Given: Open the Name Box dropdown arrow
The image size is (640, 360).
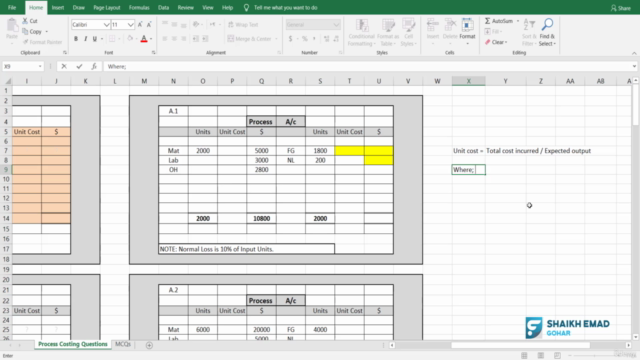Looking at the screenshot, I should 40,66.
